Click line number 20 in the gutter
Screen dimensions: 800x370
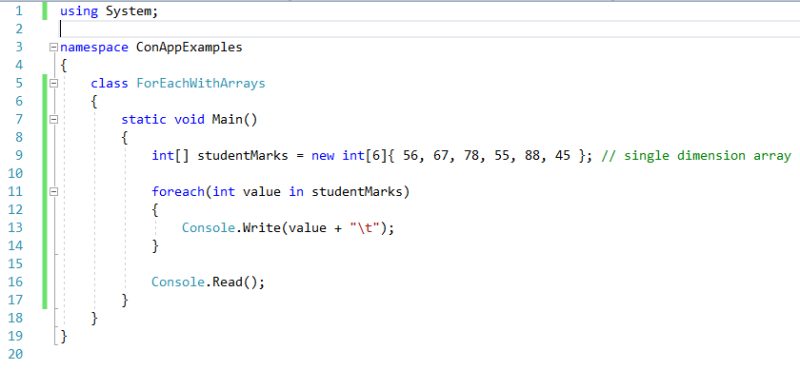click(15, 354)
